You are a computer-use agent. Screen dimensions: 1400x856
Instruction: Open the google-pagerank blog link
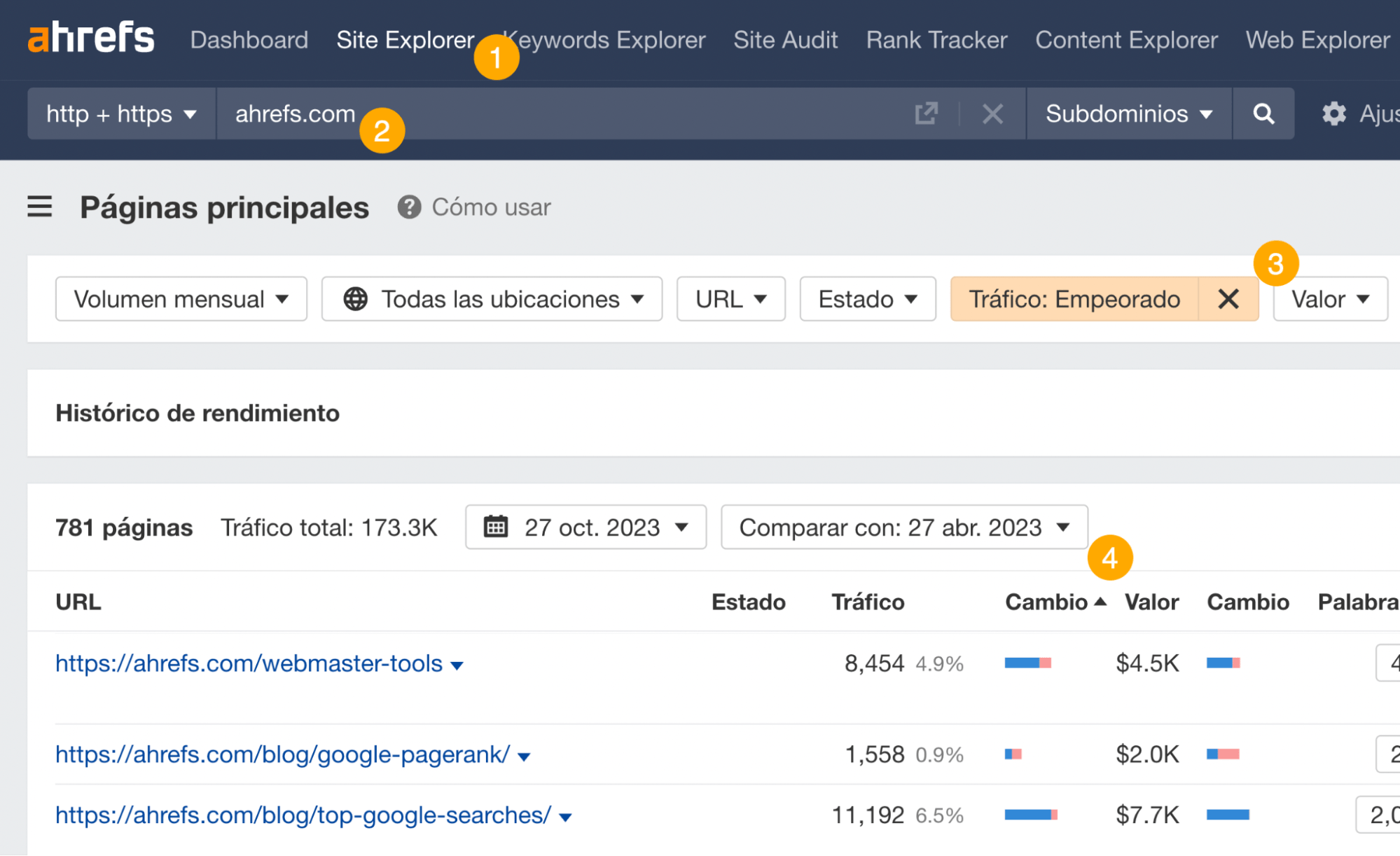282,754
